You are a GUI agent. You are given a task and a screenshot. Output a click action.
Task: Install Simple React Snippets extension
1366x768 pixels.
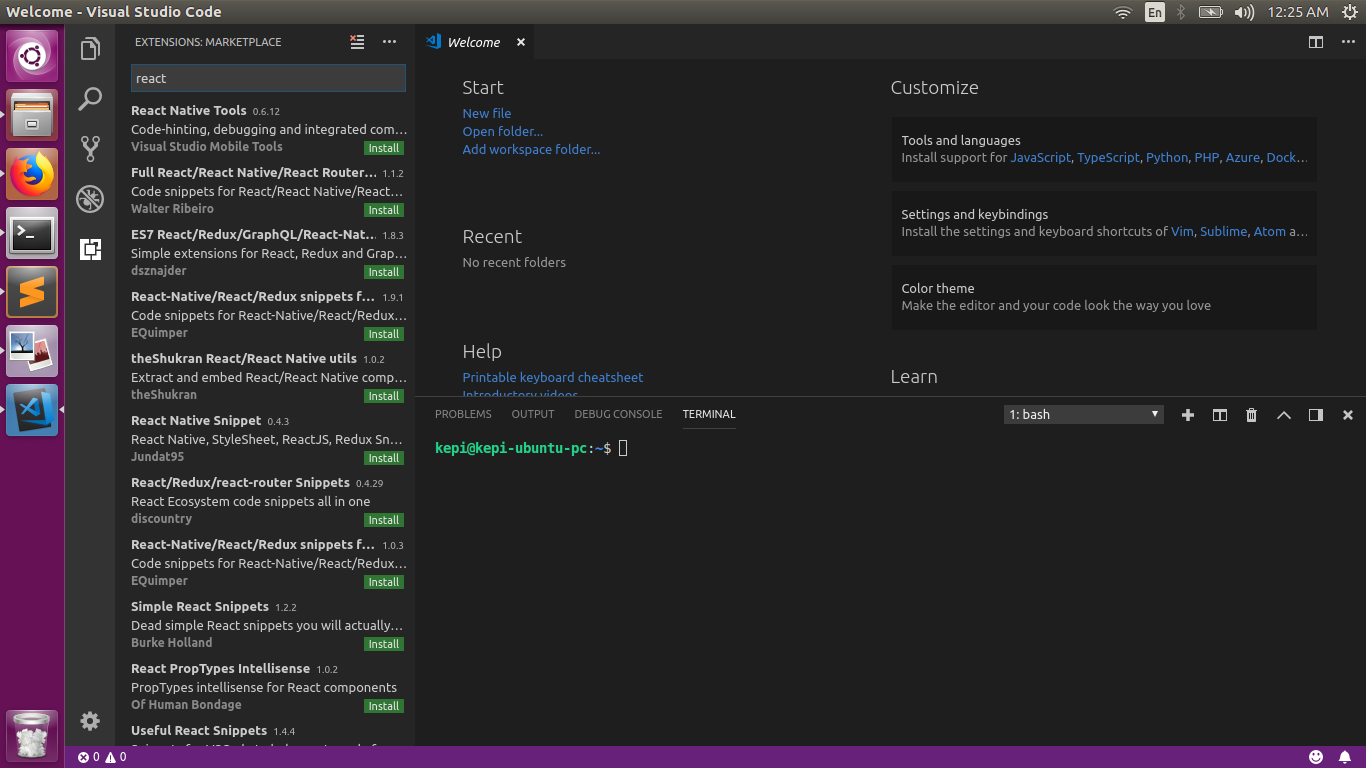pos(384,644)
